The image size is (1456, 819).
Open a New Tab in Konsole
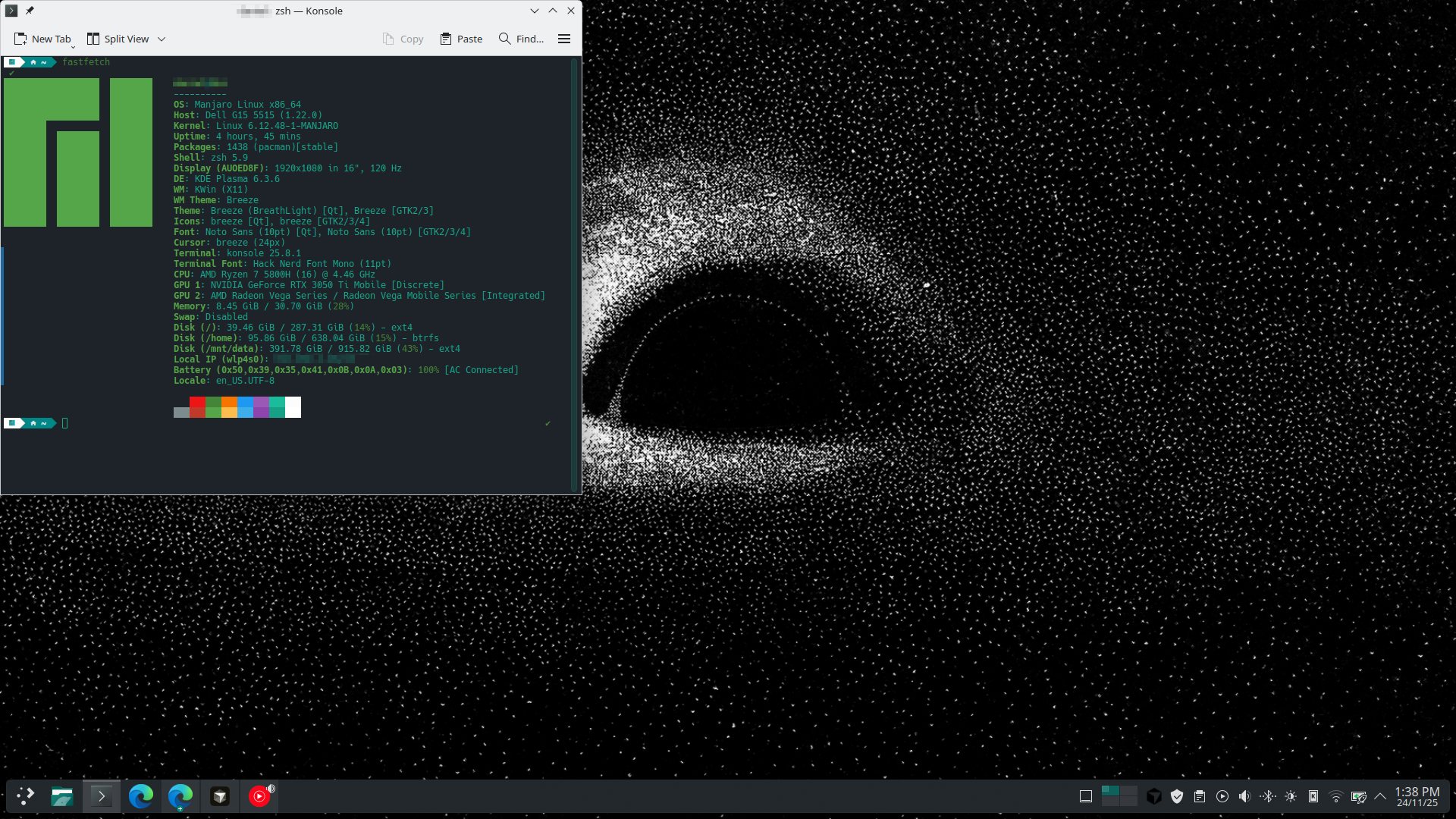(42, 39)
